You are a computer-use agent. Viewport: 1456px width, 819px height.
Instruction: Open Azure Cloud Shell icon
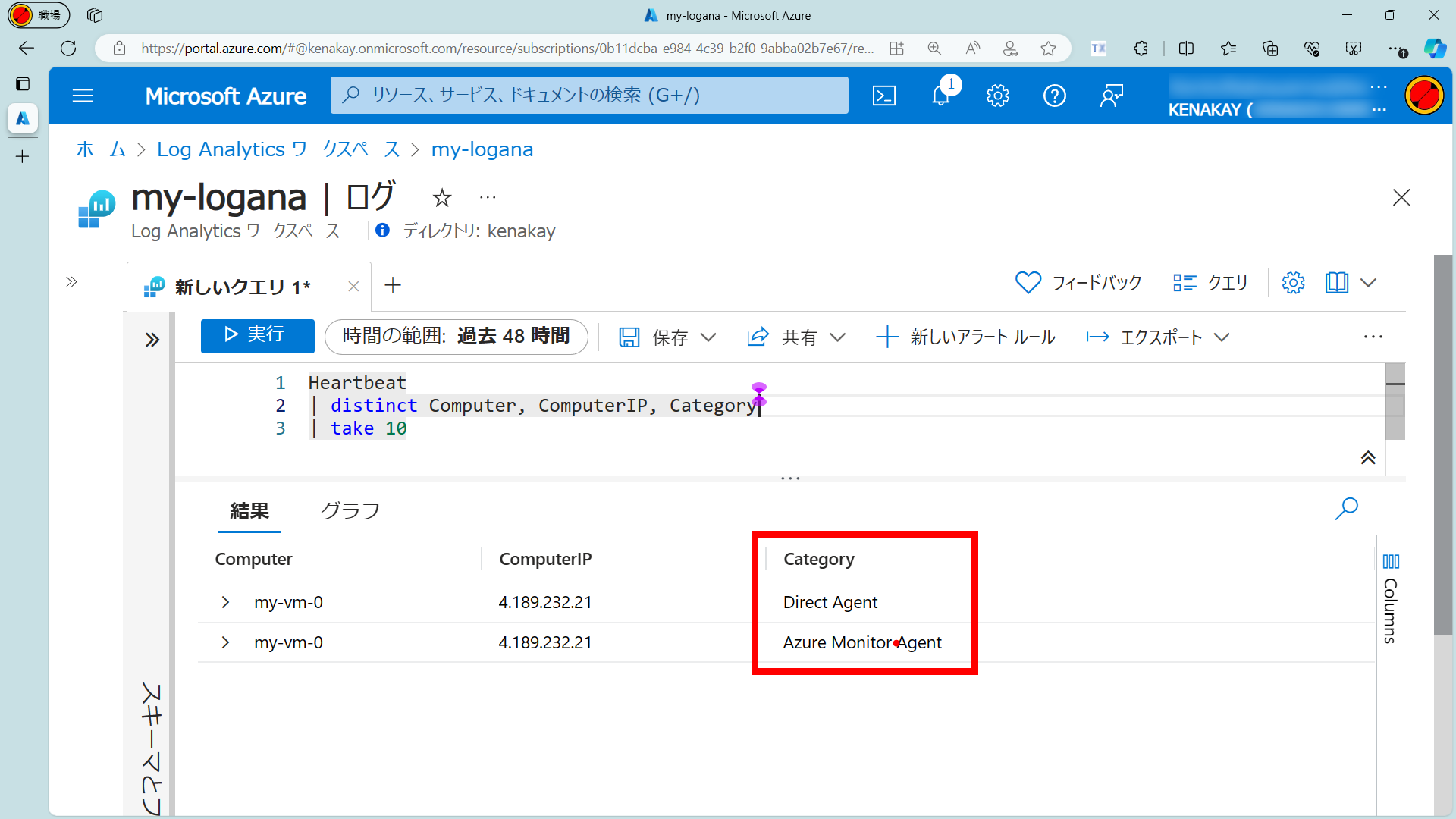tap(884, 96)
